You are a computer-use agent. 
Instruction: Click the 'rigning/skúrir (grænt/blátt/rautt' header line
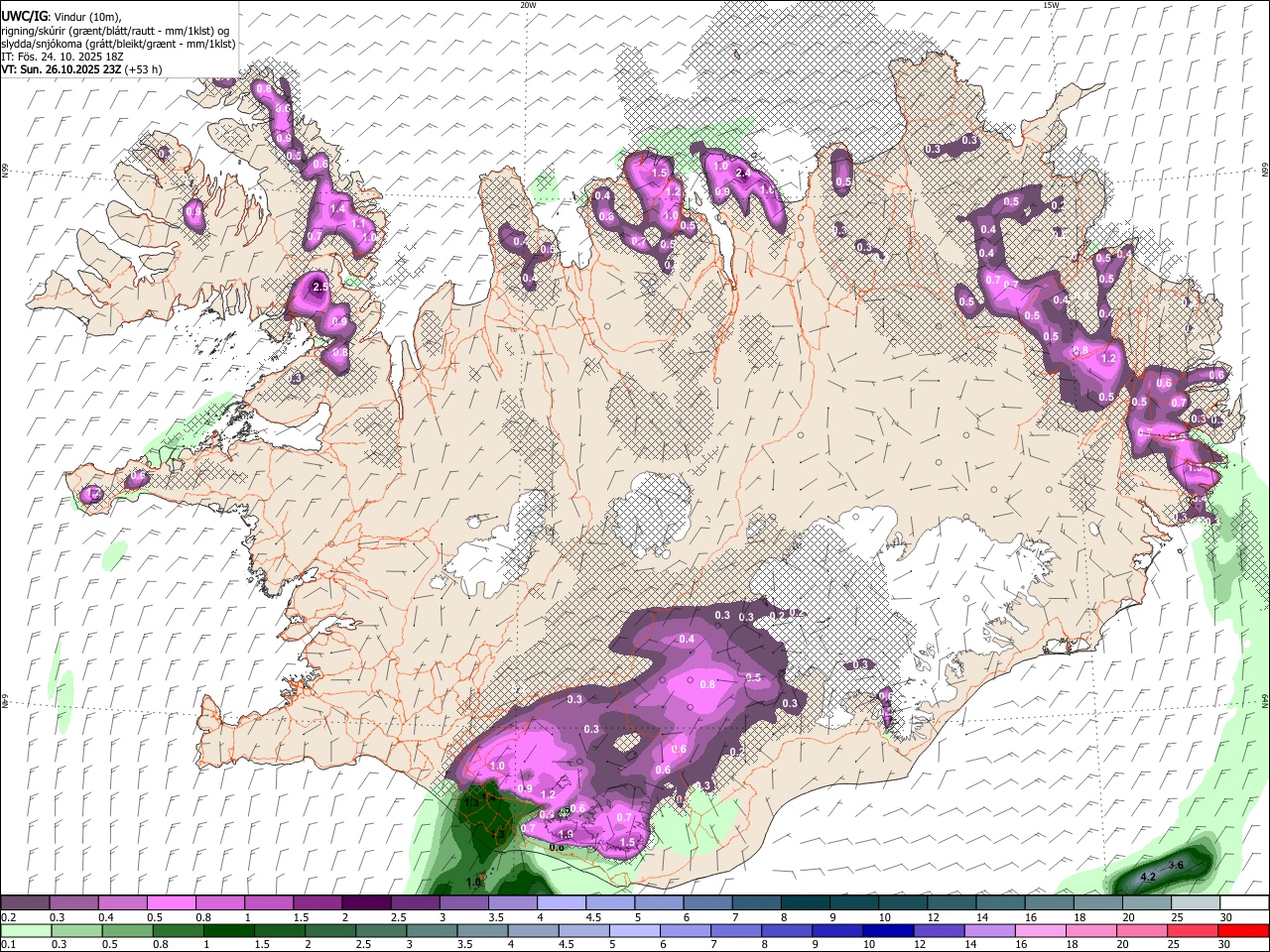[x=115, y=31]
